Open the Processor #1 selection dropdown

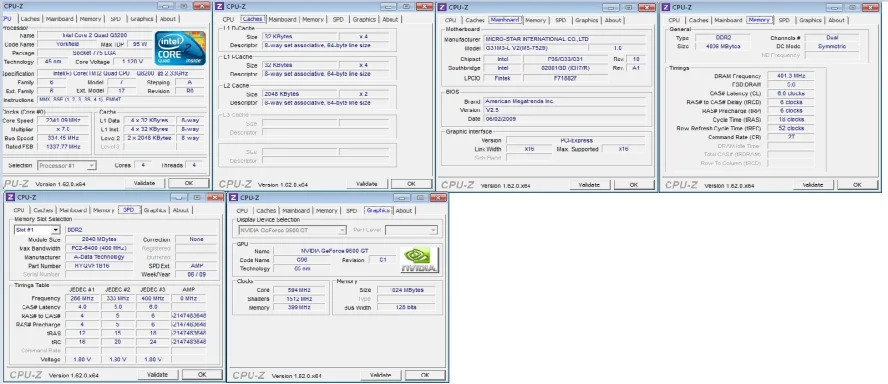(67, 165)
